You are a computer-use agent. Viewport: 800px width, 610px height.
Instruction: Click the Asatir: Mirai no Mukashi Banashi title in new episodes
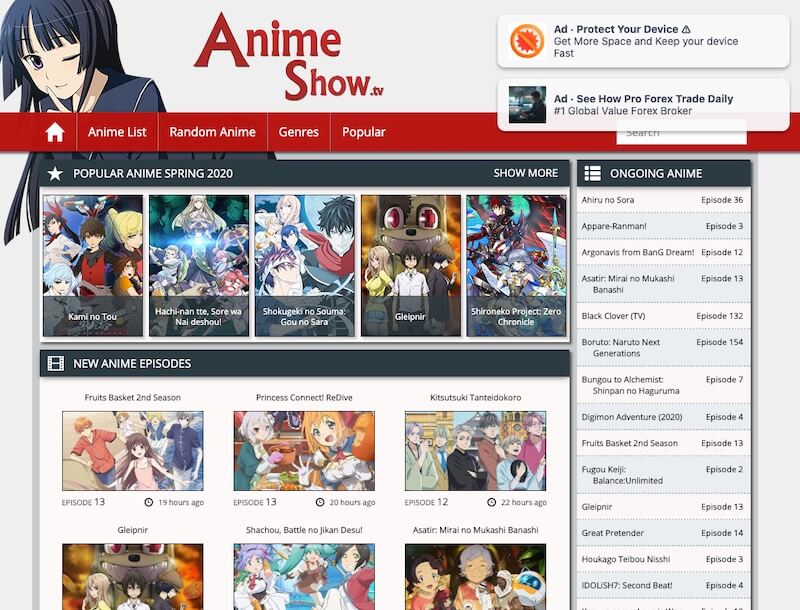coord(476,530)
